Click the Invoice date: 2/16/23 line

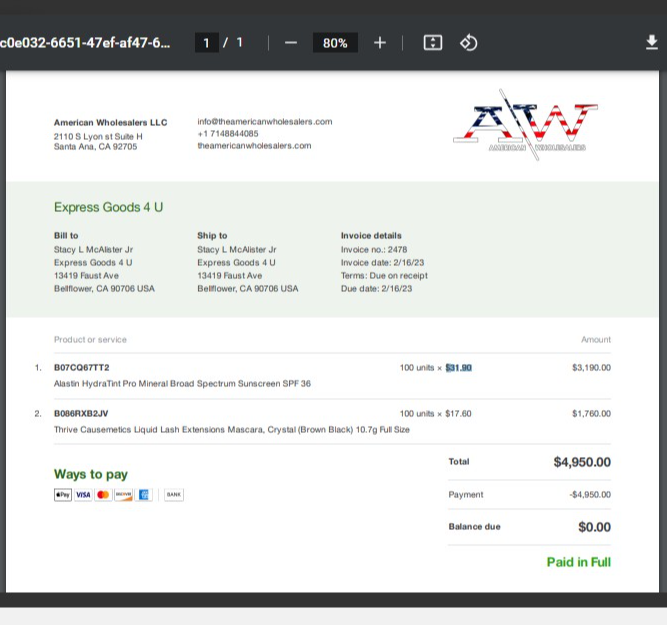(382, 263)
